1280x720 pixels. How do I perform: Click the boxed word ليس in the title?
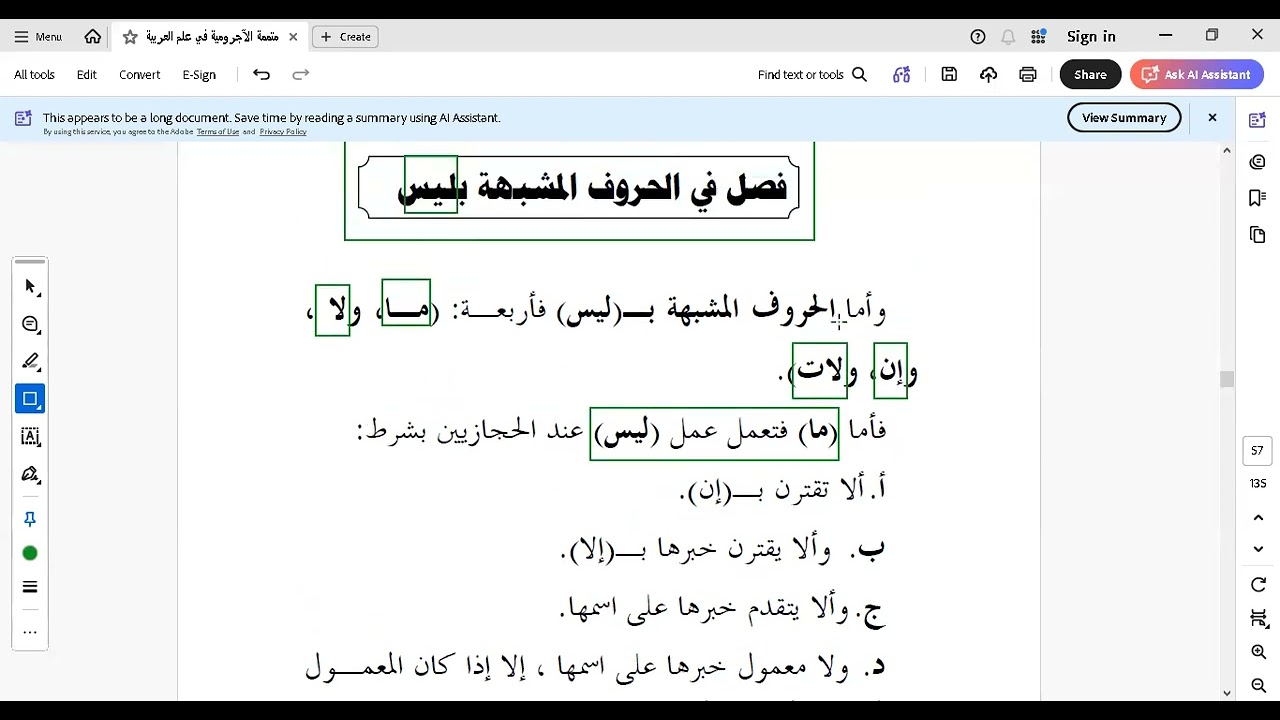(431, 185)
